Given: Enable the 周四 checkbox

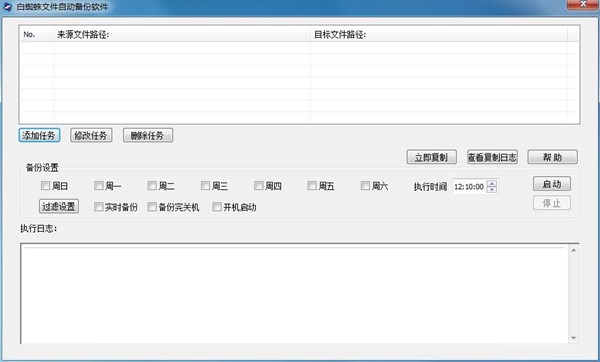Looking at the screenshot, I should [259, 186].
